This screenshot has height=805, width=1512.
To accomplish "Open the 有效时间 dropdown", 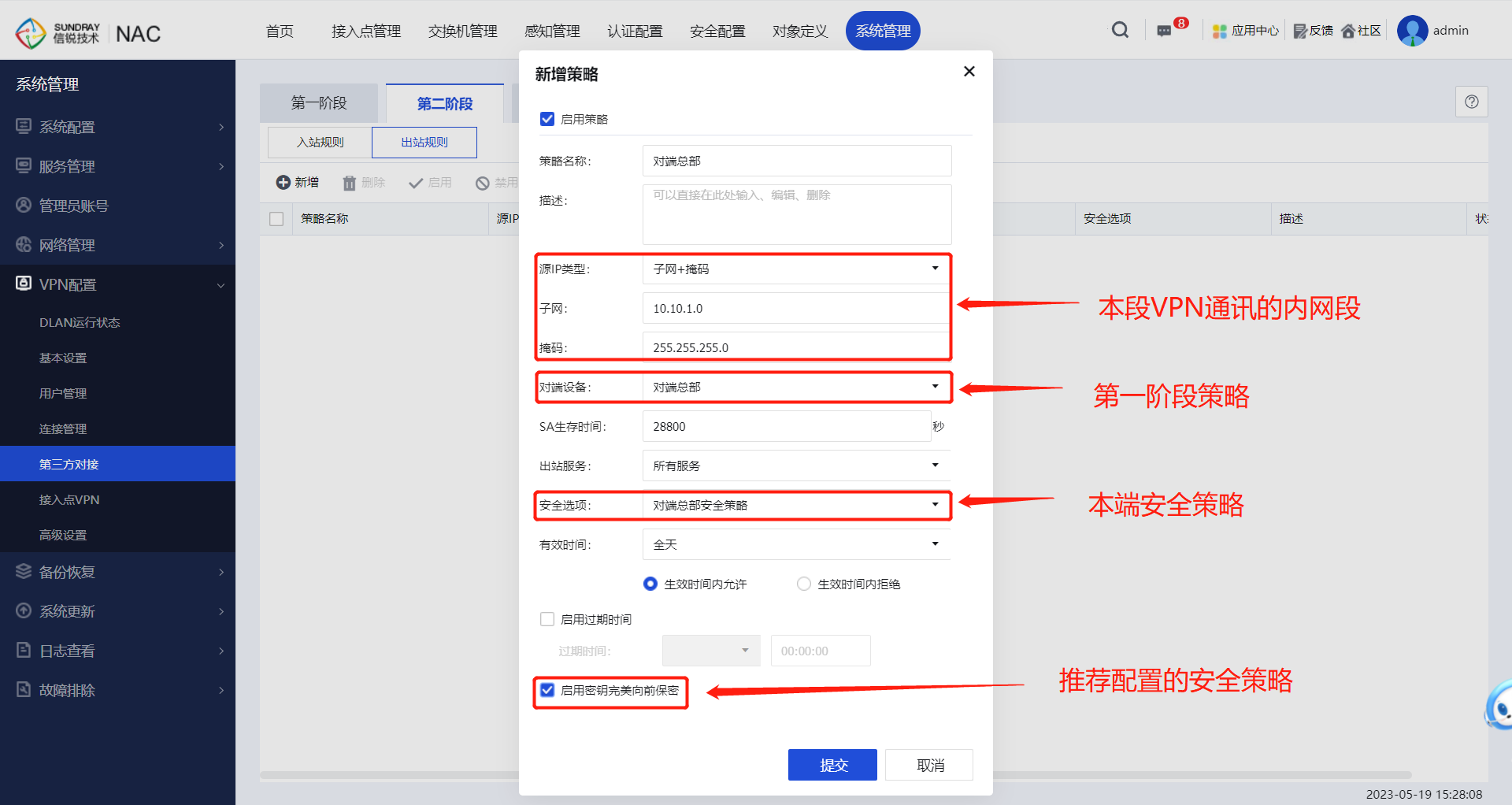I will [x=796, y=544].
